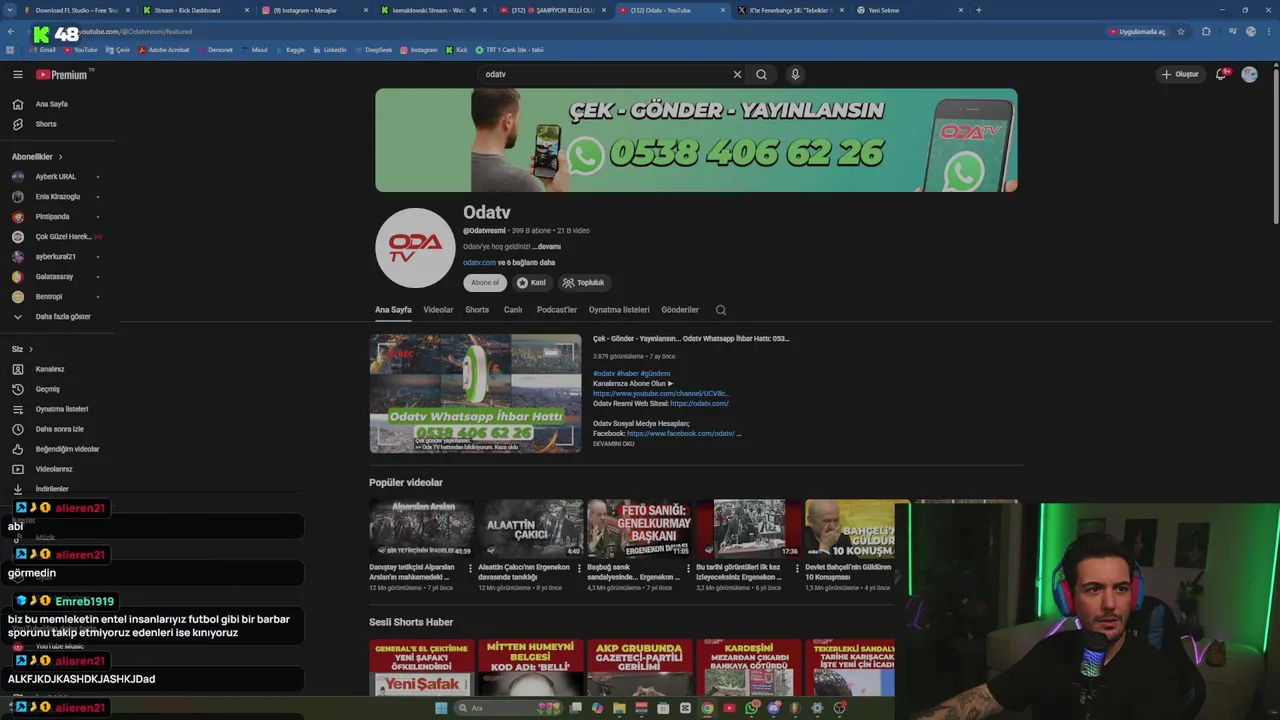Click the magnifier search button
This screenshot has height=720, width=1280.
click(x=762, y=74)
